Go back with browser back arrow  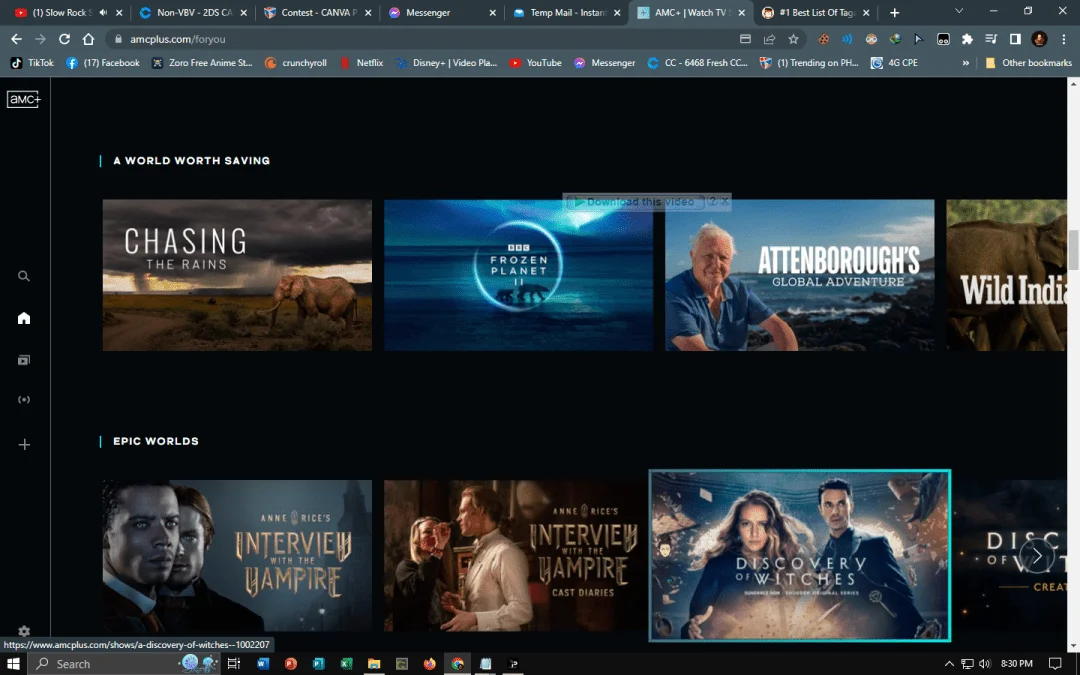point(17,39)
